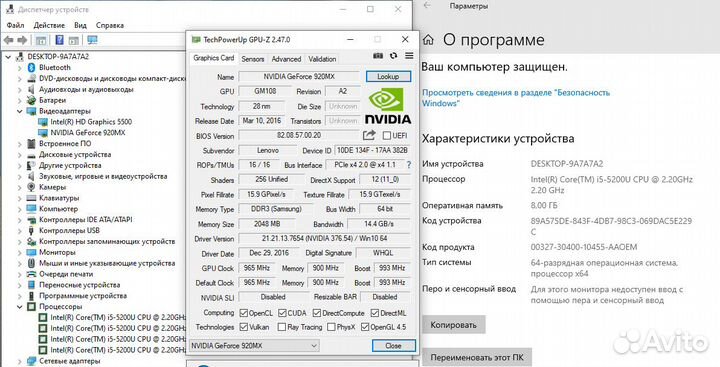Image resolution: width=720 pixels, height=367 pixels.
Task: Click the Driver Version field
Action: coord(325,238)
